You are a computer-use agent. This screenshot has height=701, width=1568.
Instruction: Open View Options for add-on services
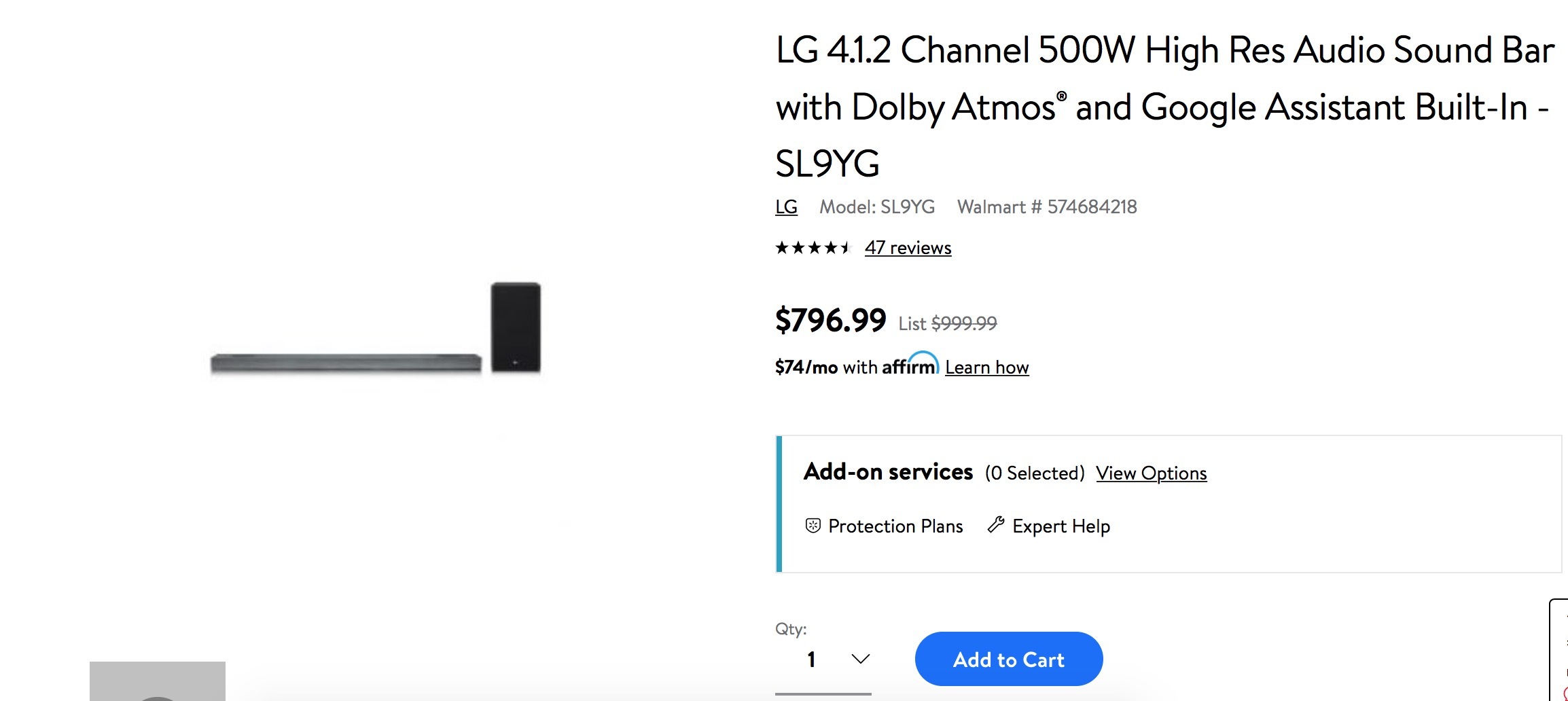click(1151, 473)
